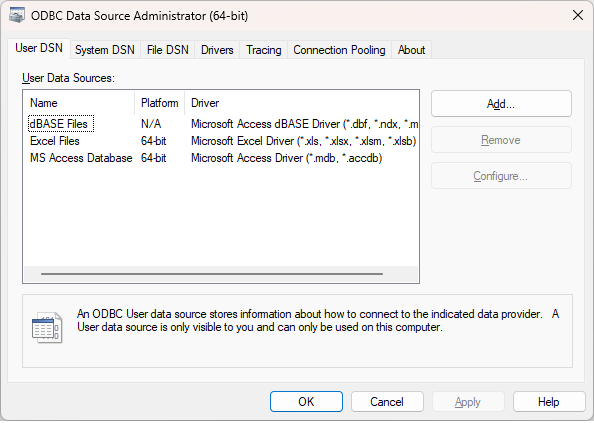Screen dimensions: 594x423
Task: Click the N/A platform cell
Action: [x=151, y=124]
